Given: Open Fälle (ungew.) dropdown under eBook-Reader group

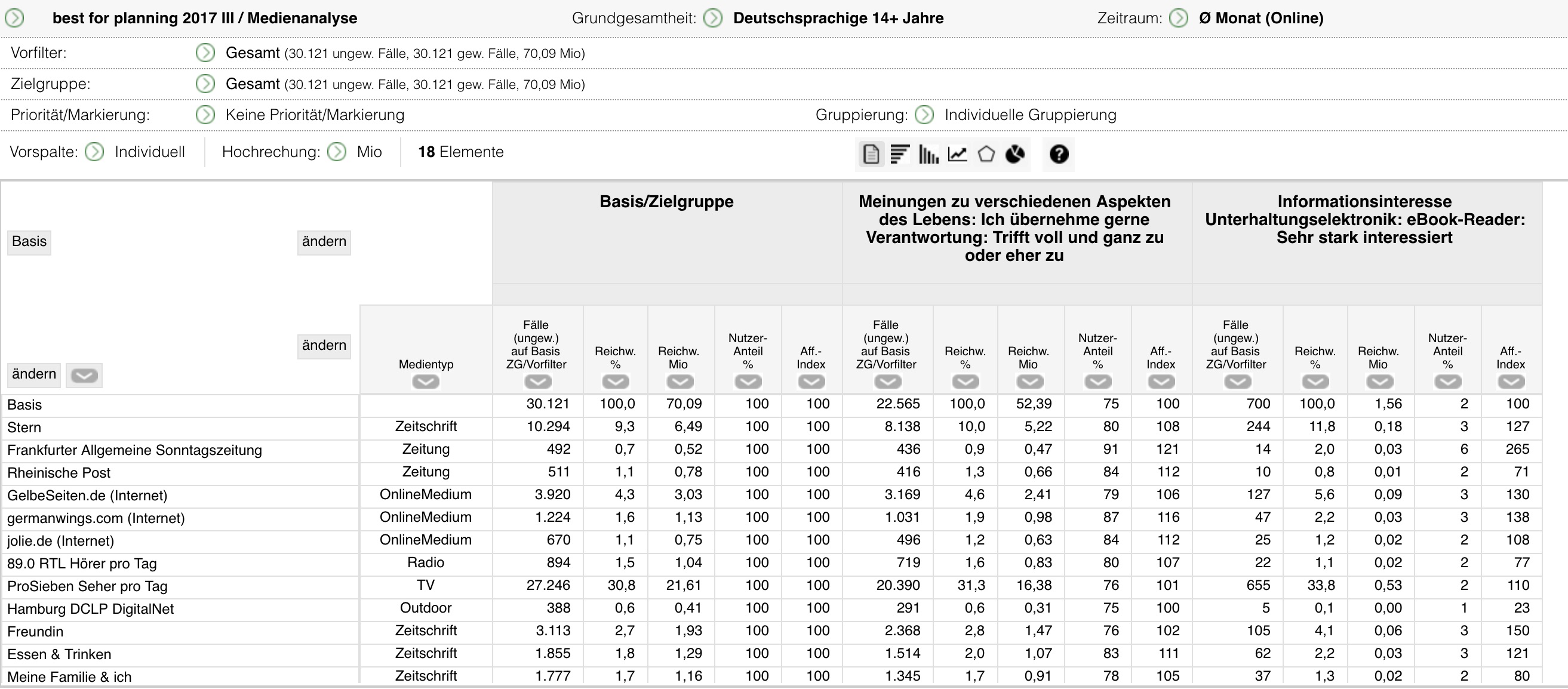Looking at the screenshot, I should 1238,382.
